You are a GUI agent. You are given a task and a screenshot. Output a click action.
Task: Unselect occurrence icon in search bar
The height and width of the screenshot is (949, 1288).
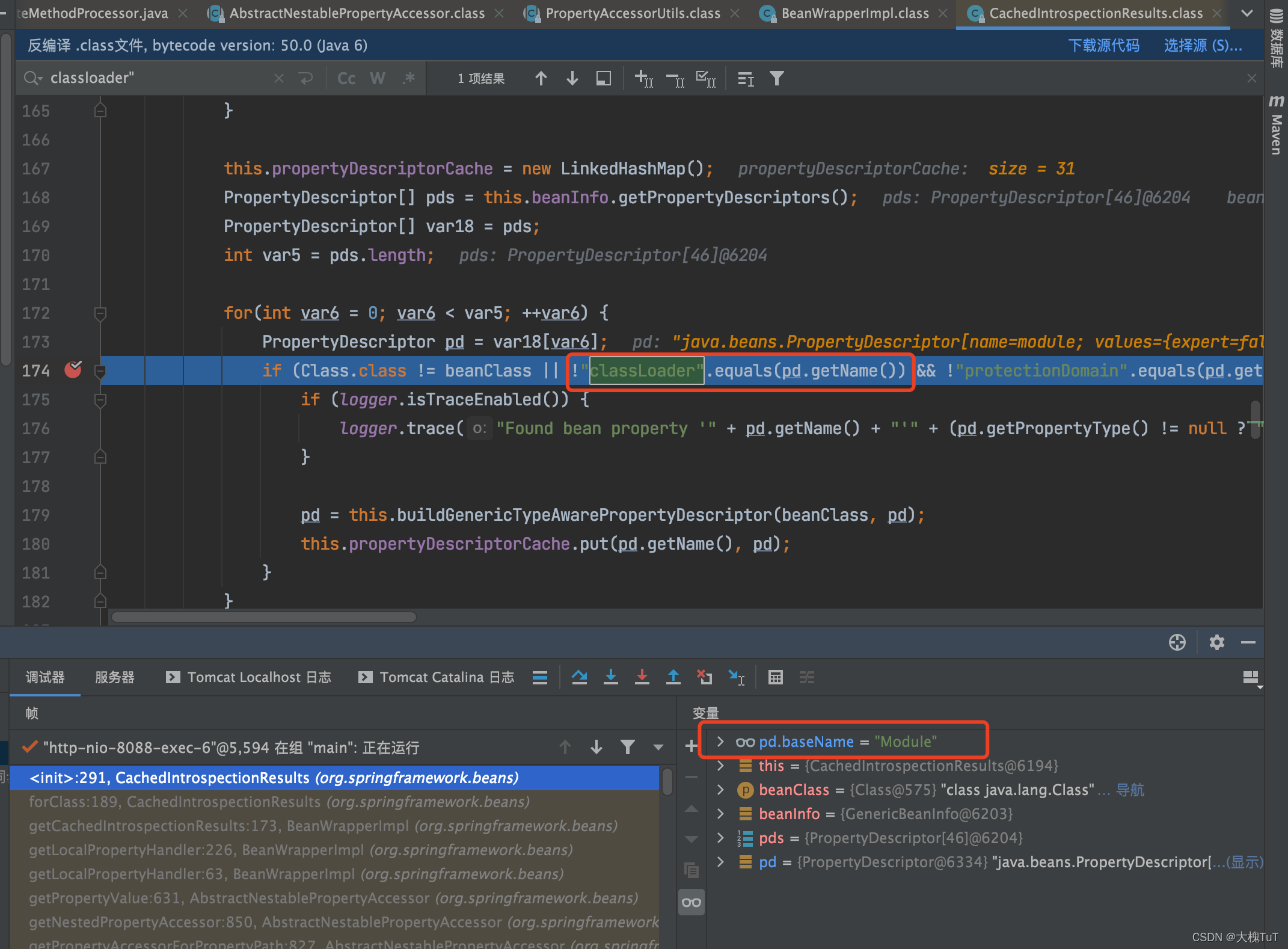(675, 78)
